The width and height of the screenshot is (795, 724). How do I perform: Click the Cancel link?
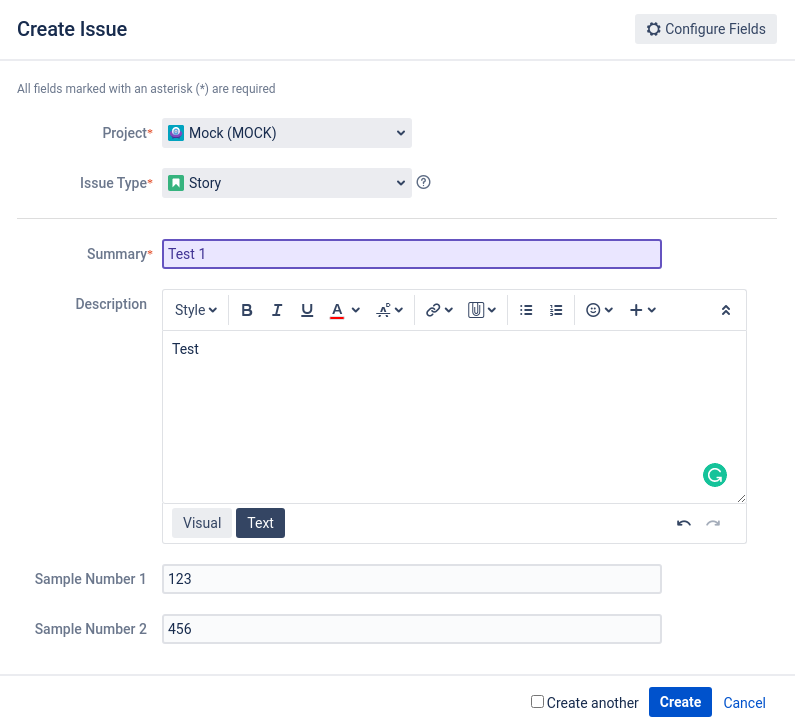coord(744,703)
